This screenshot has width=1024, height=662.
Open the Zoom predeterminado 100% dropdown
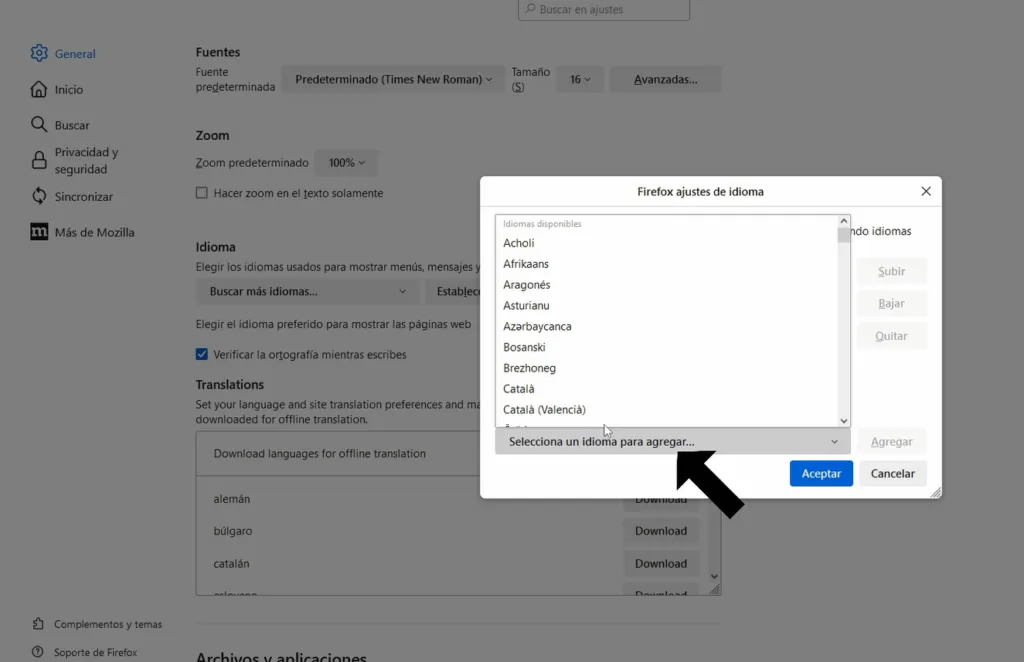coord(346,163)
